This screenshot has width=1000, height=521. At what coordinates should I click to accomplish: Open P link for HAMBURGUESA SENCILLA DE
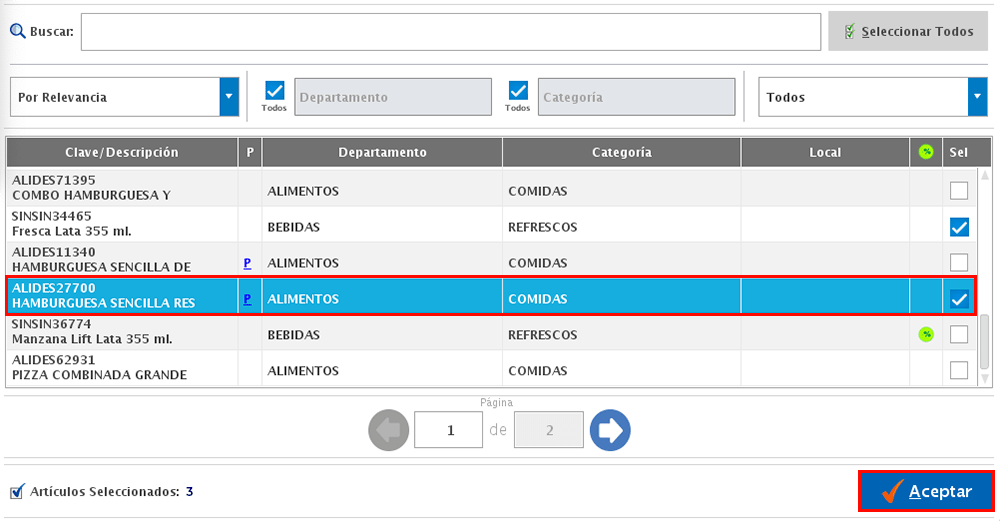pyautogui.click(x=247, y=263)
